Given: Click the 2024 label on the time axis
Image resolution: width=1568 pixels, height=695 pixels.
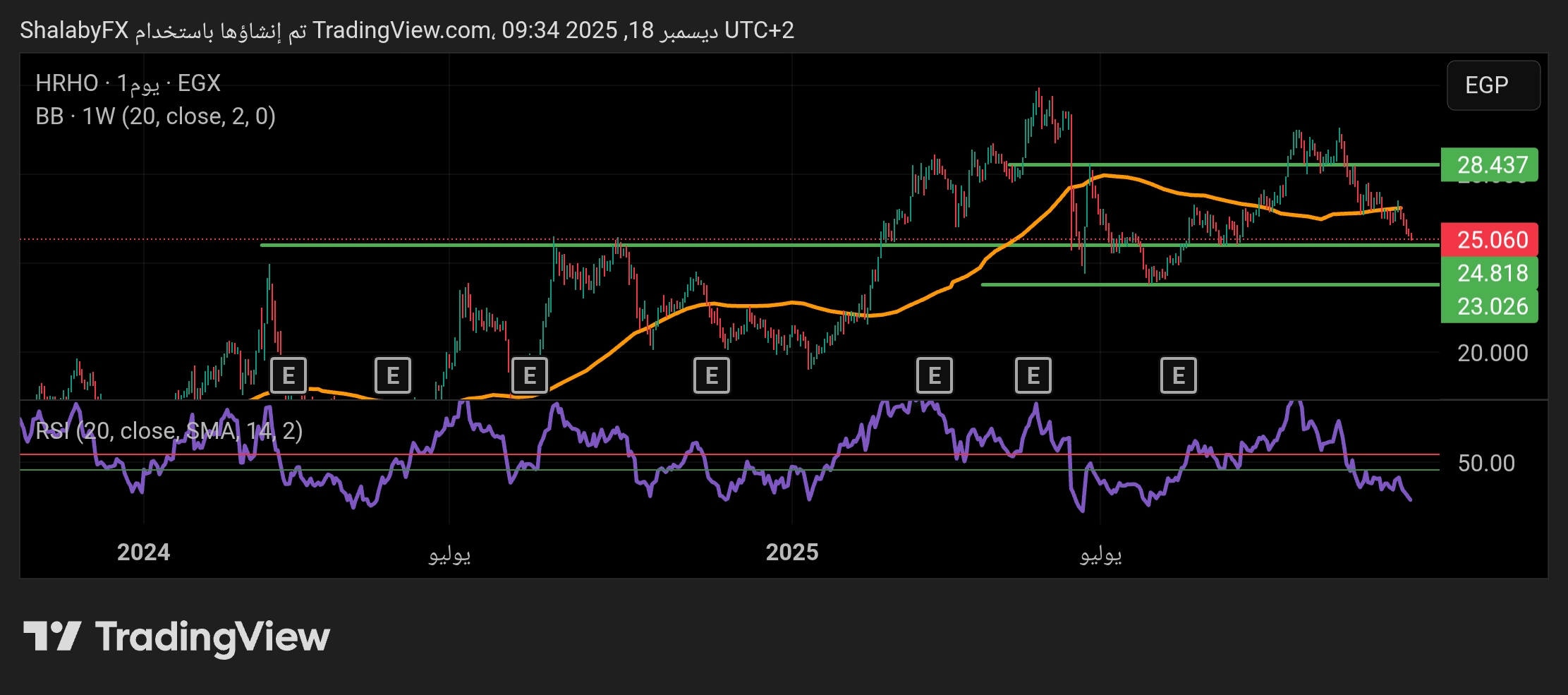Looking at the screenshot, I should [x=143, y=552].
